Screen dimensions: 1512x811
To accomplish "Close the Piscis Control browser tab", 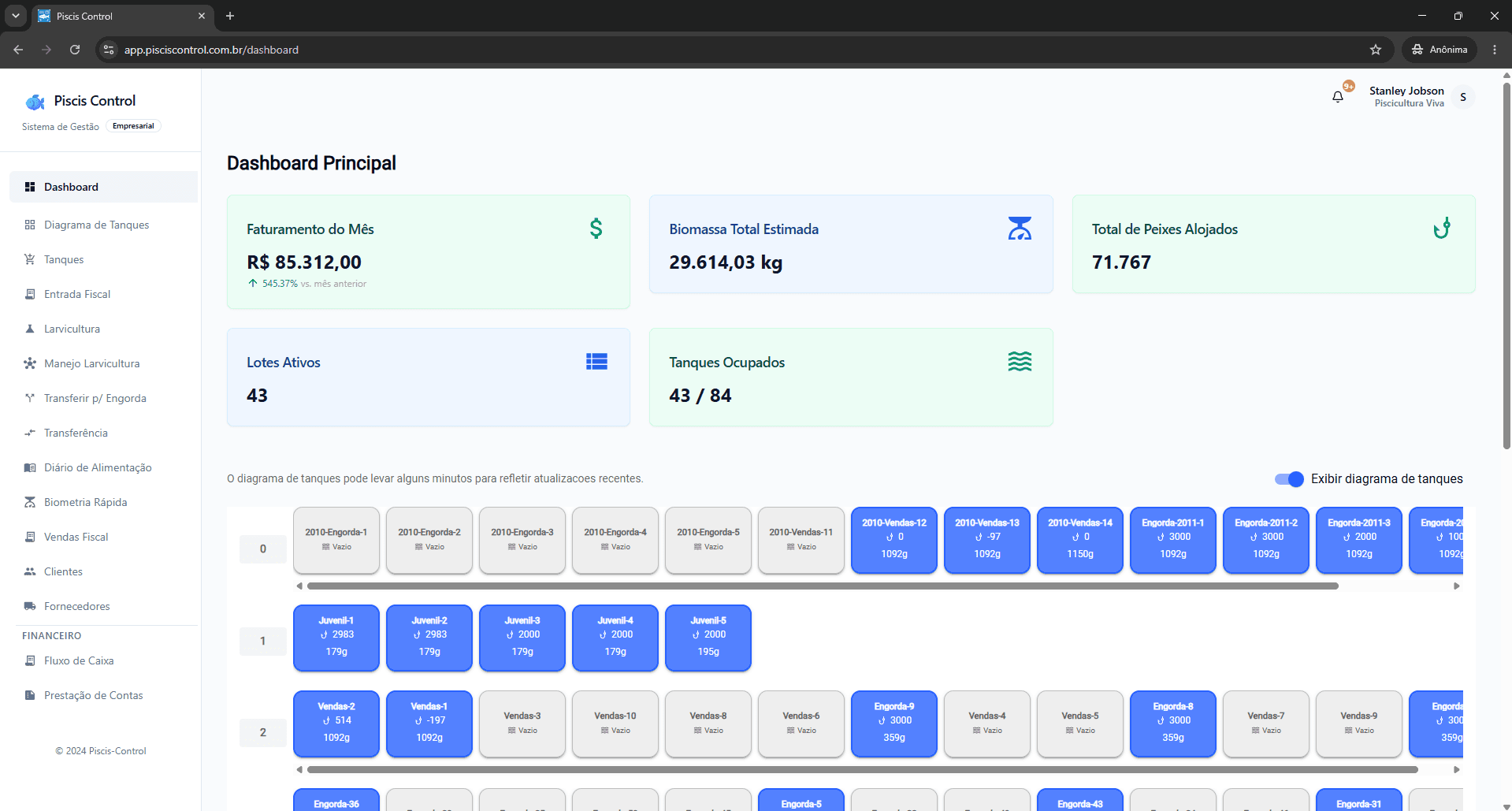I will pyautogui.click(x=202, y=16).
